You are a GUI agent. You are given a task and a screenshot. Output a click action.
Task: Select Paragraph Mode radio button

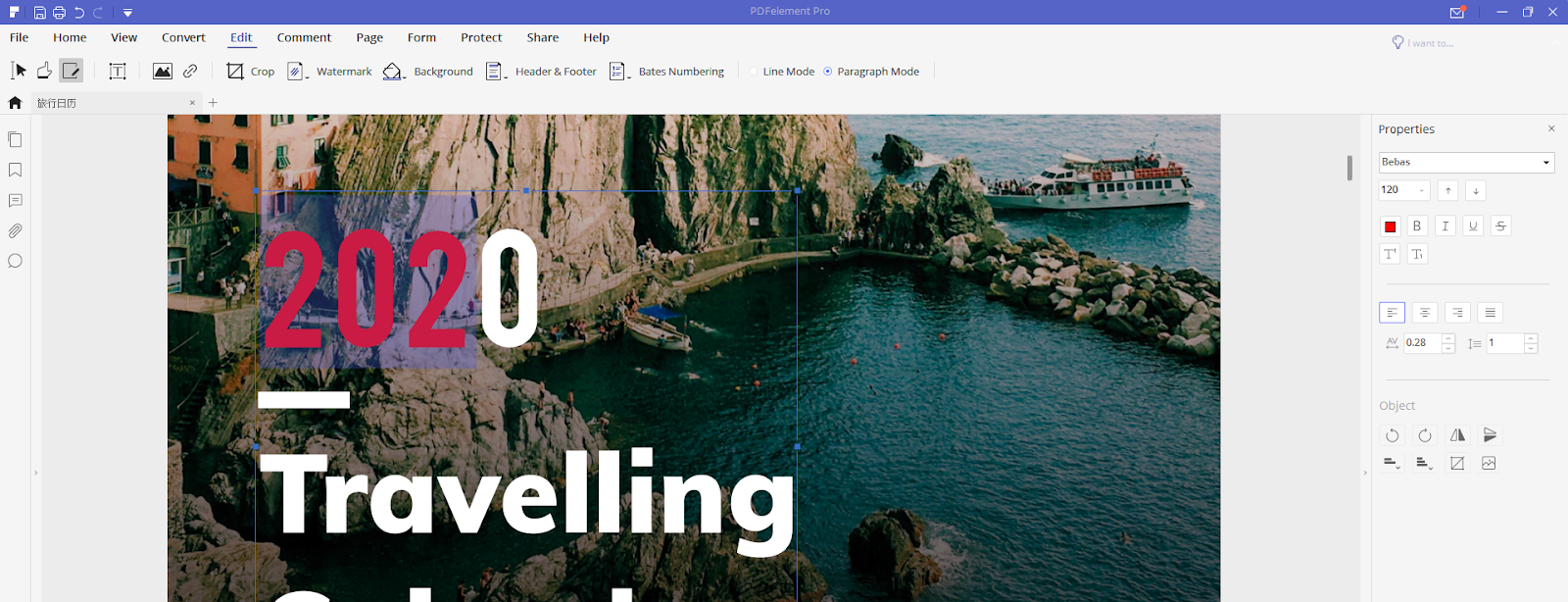[828, 72]
